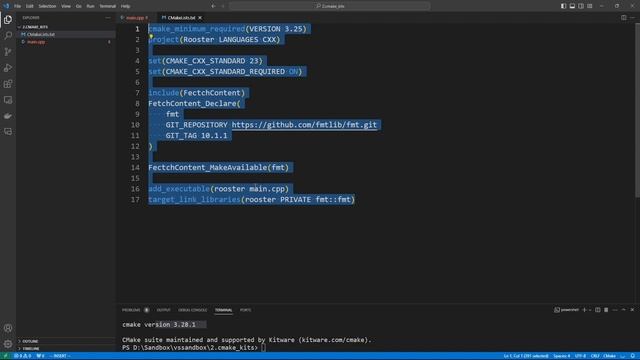Click the Go Back navigation arrow
Image resolution: width=640 pixels, height=360 pixels.
pos(213,6)
